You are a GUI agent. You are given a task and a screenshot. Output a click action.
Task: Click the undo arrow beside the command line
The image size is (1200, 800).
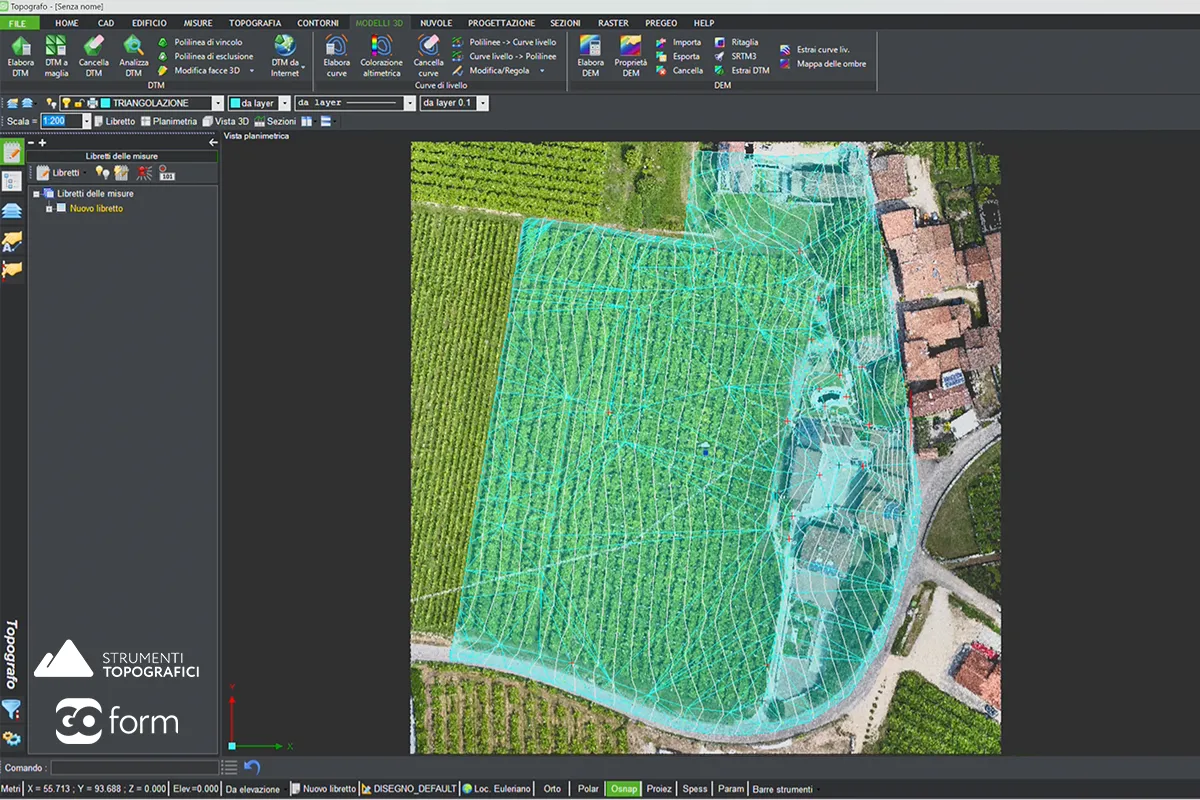pos(252,767)
